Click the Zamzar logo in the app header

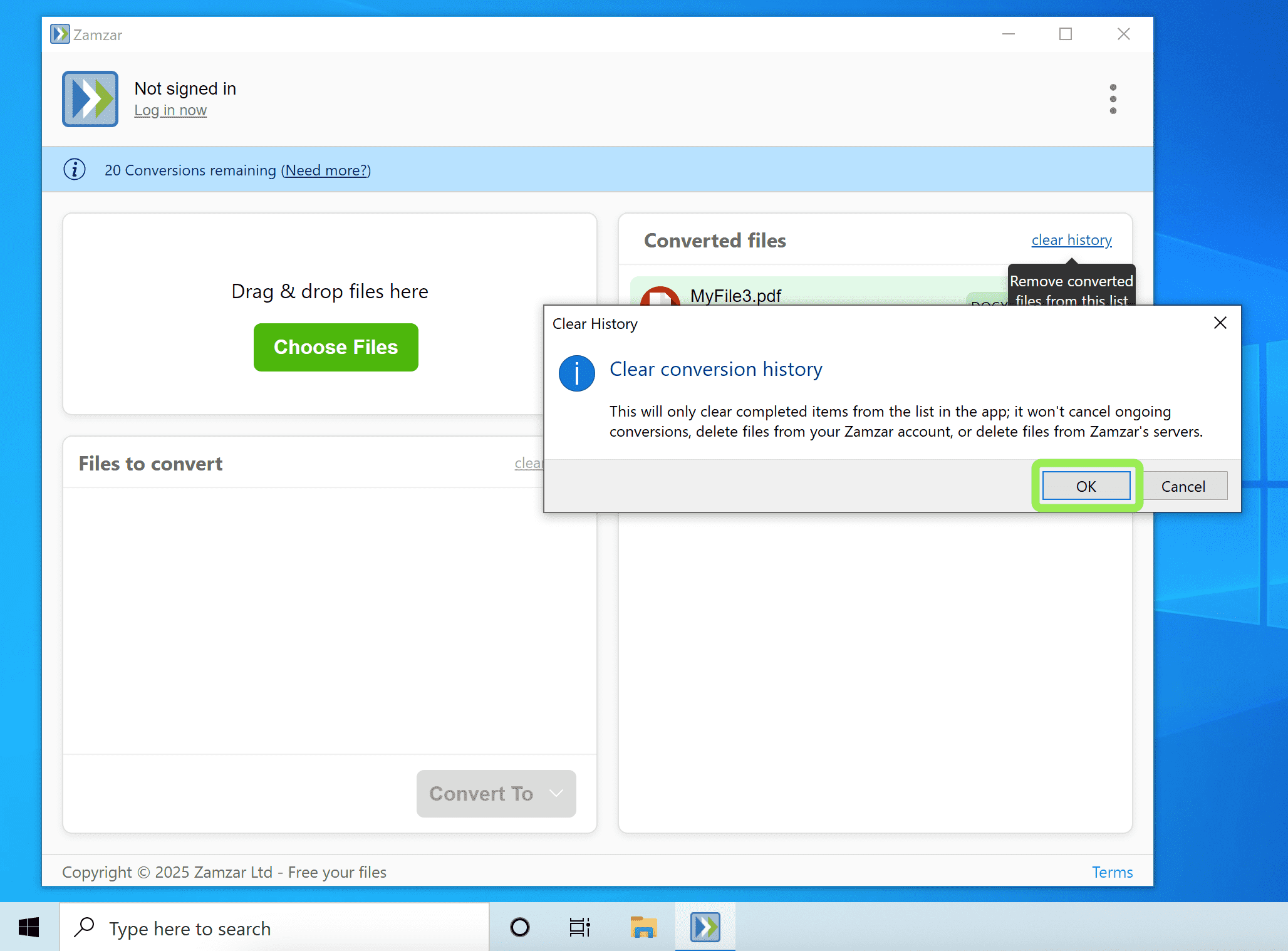pos(90,98)
